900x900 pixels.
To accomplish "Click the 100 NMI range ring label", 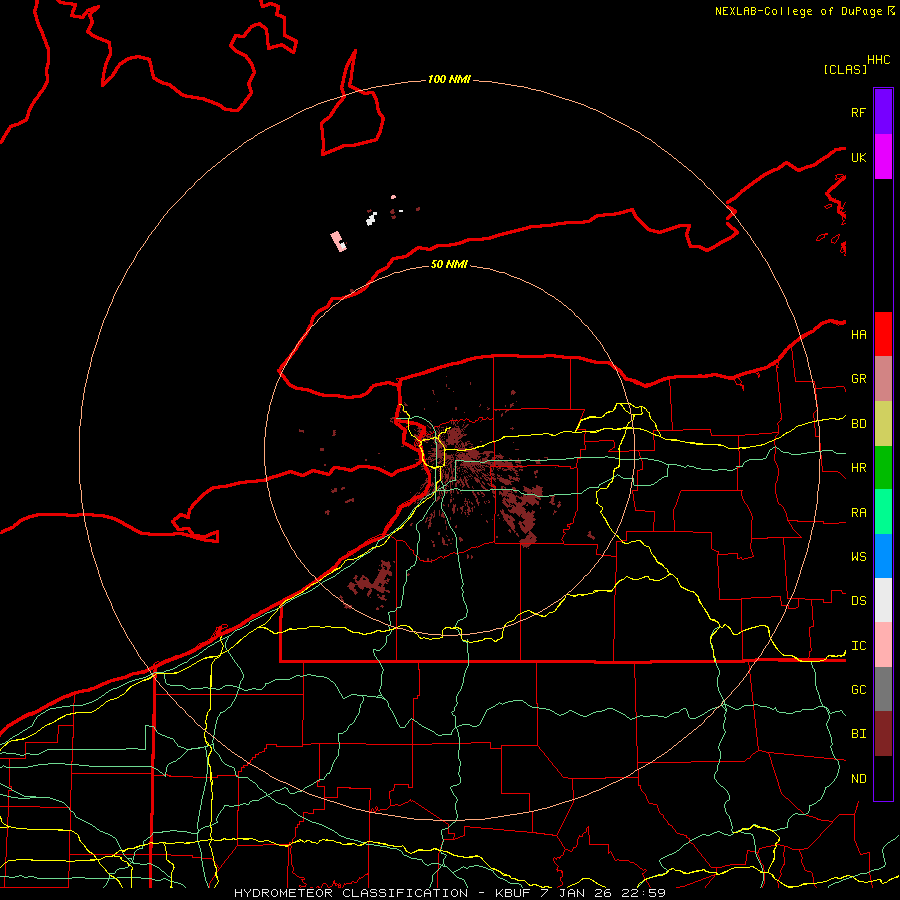I will coord(449,79).
